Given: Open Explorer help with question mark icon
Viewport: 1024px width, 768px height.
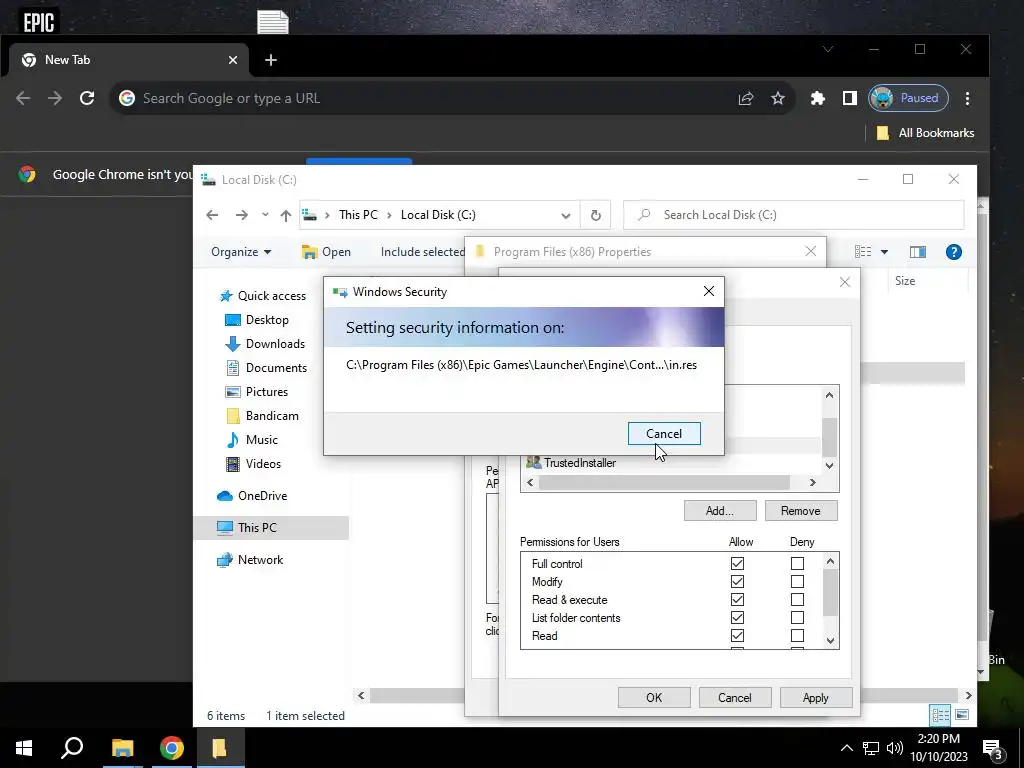Looking at the screenshot, I should pyautogui.click(x=953, y=252).
